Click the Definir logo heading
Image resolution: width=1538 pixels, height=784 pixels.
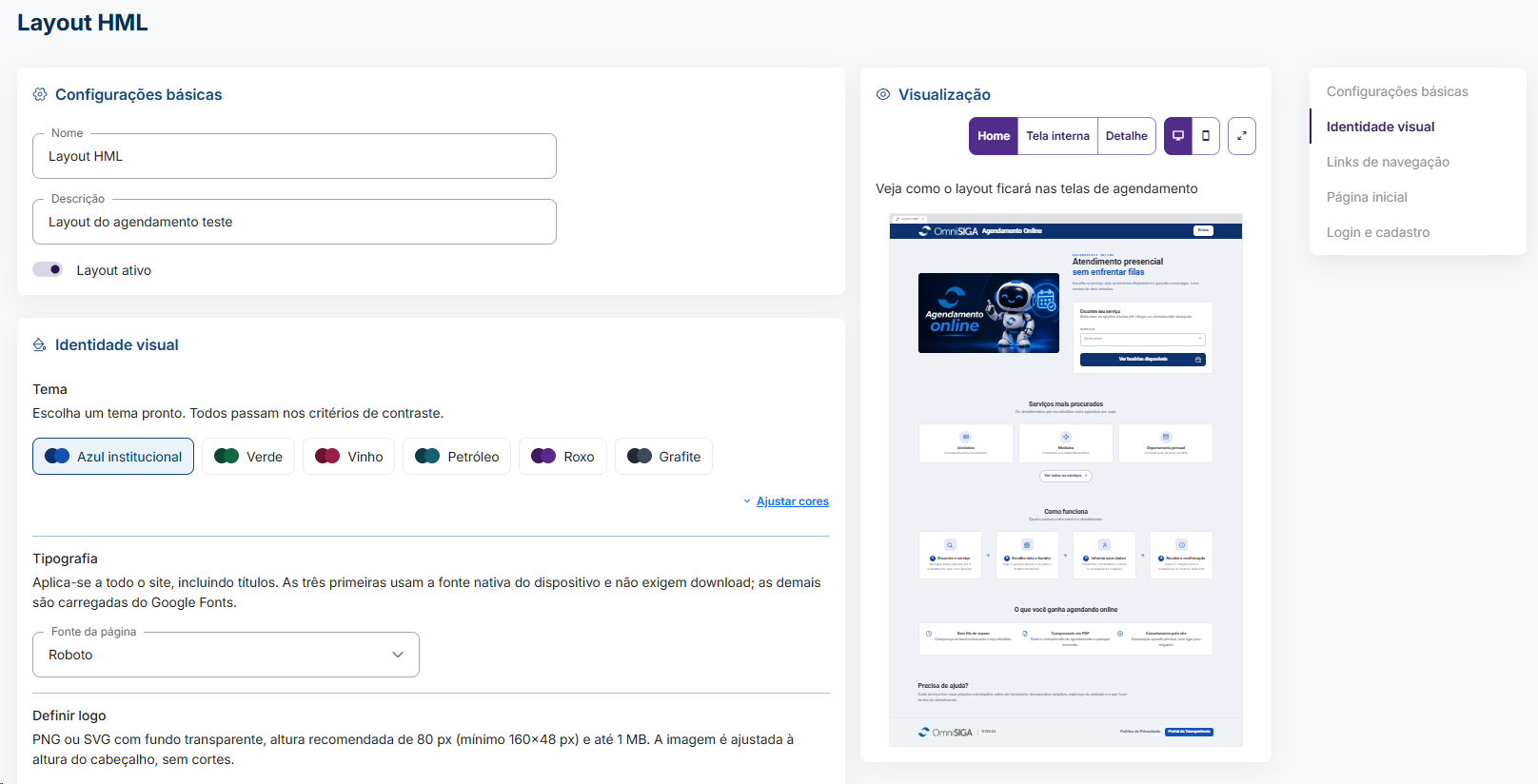click(69, 715)
